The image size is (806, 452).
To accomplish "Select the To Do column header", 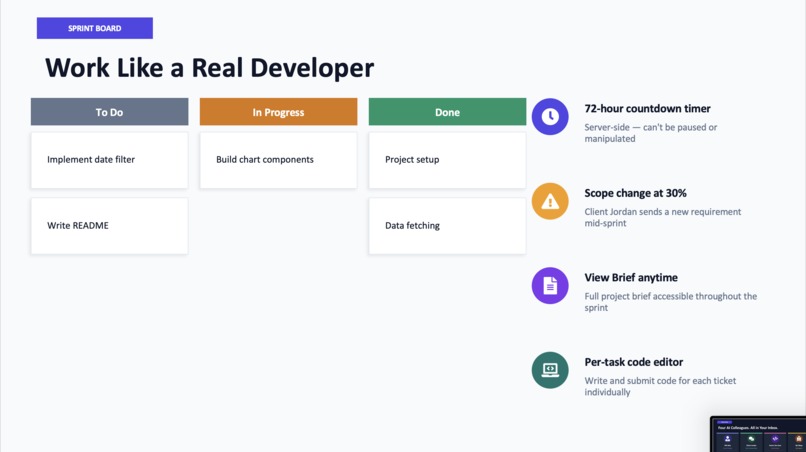I will [x=109, y=112].
